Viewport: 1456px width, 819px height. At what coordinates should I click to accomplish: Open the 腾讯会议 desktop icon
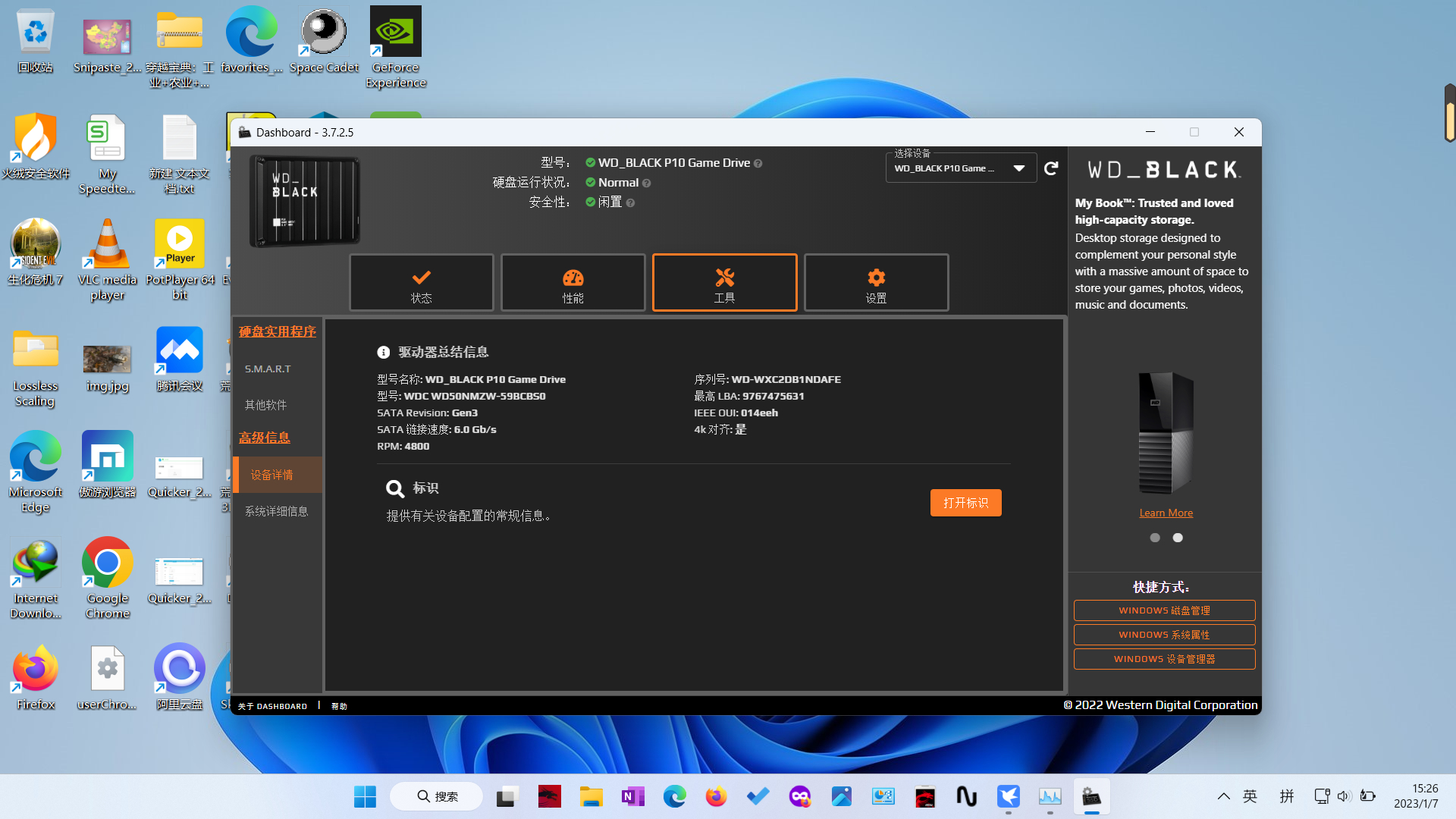180,360
